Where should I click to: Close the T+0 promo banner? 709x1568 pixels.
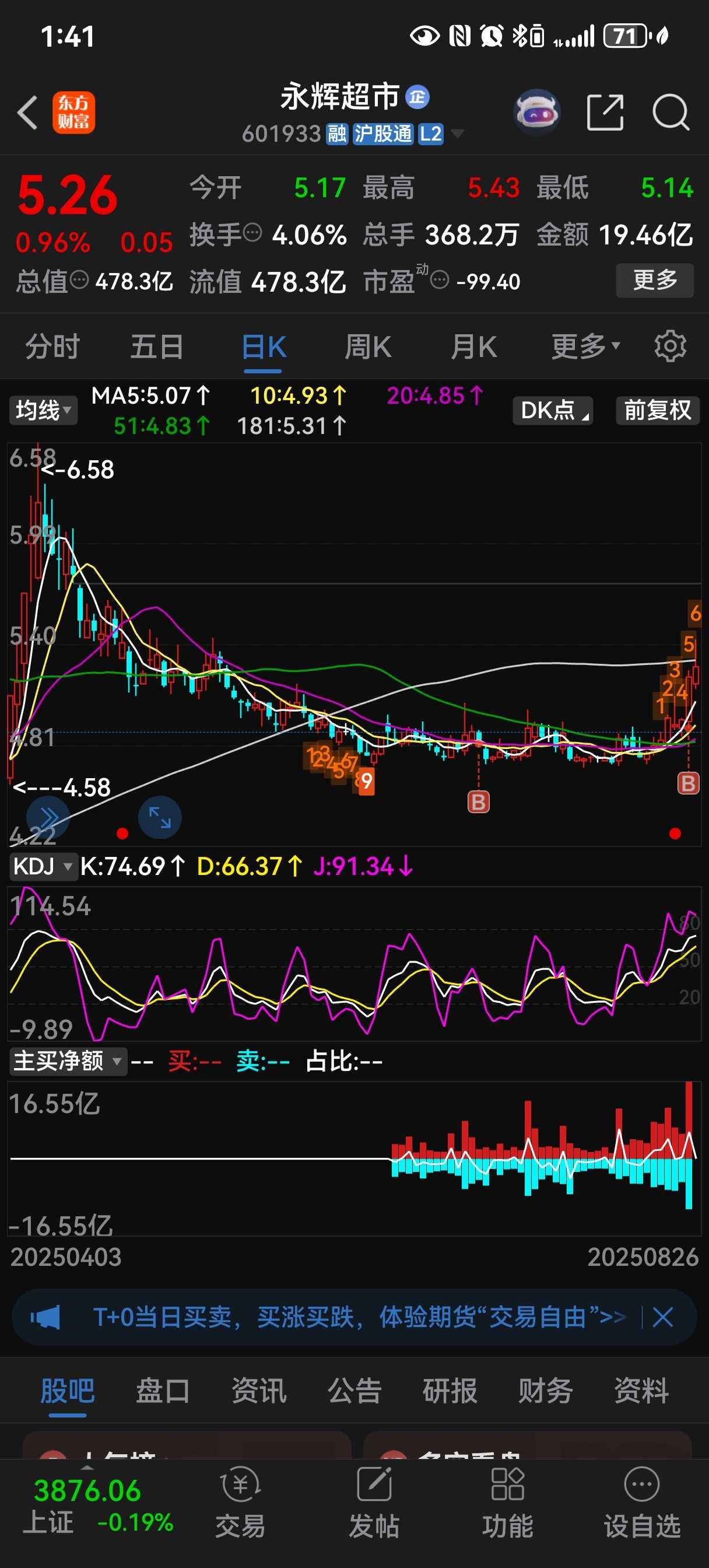tap(662, 1317)
